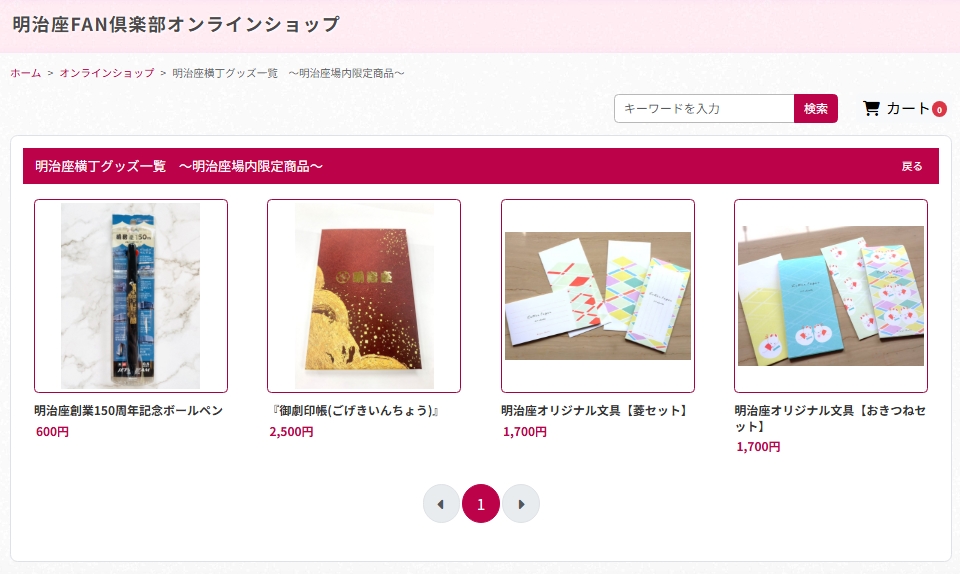Click the カート text label
Screen dimensions: 960x574
point(908,108)
